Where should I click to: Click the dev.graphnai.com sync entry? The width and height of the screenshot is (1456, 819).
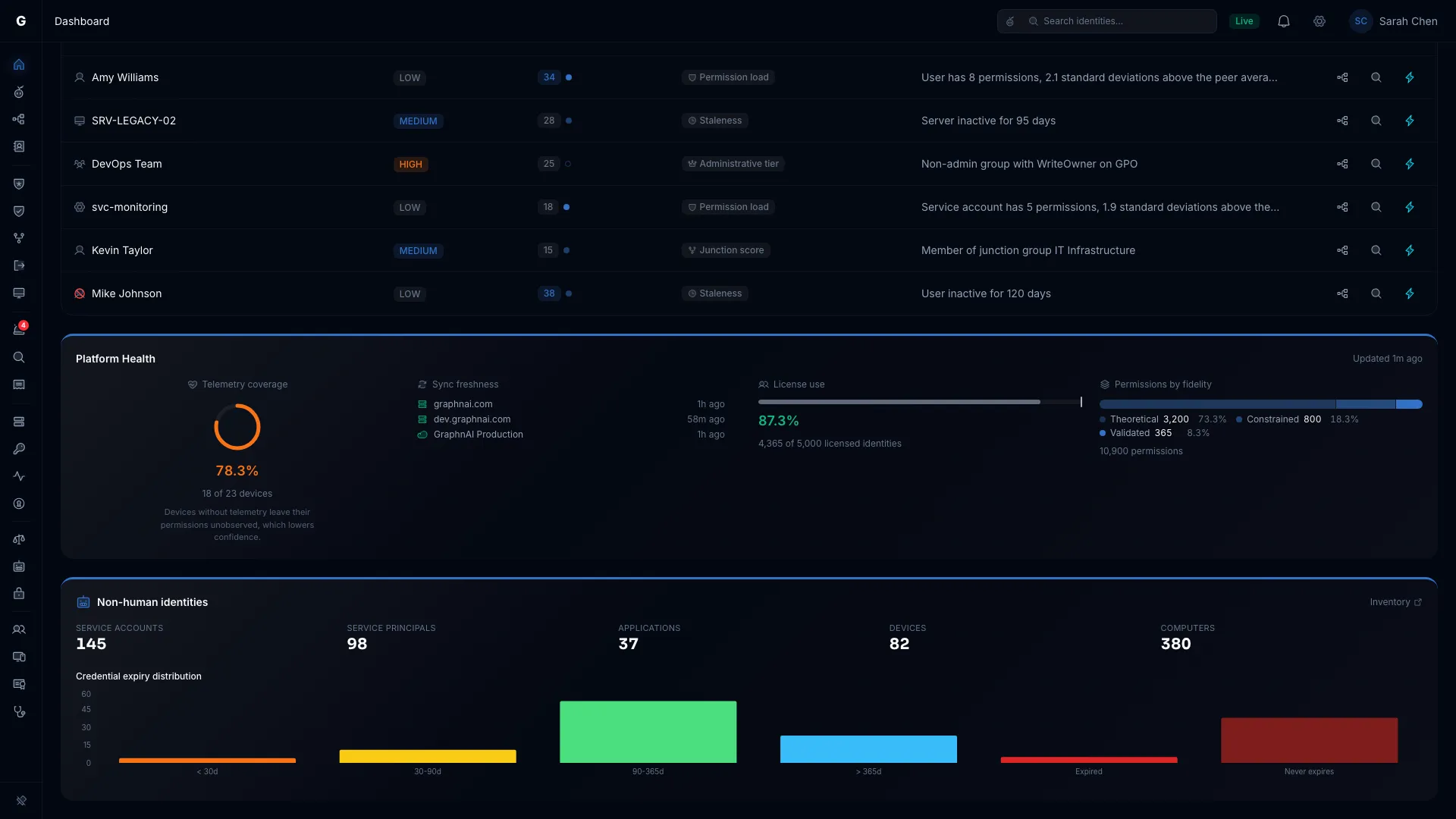(x=571, y=419)
